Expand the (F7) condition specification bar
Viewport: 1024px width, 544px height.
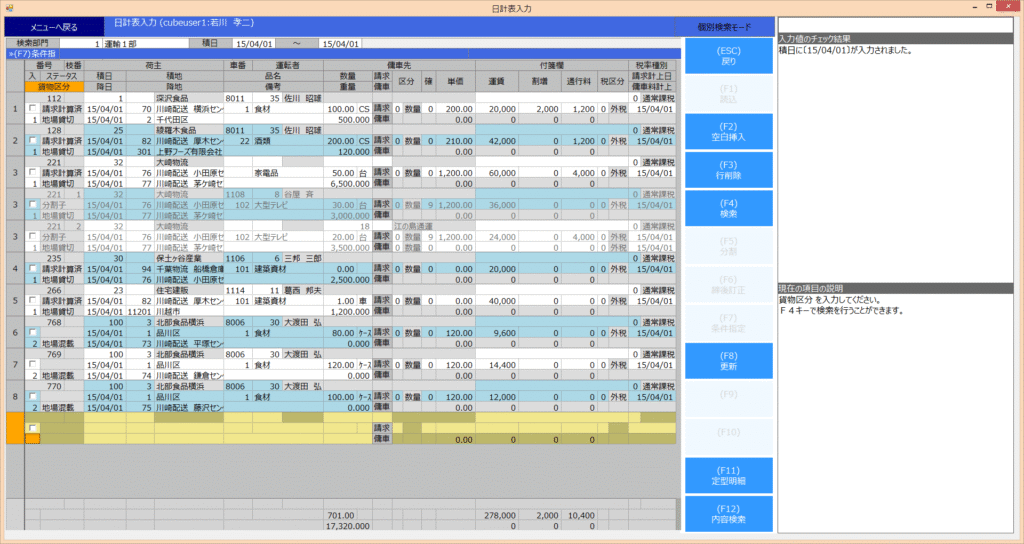tap(30, 54)
